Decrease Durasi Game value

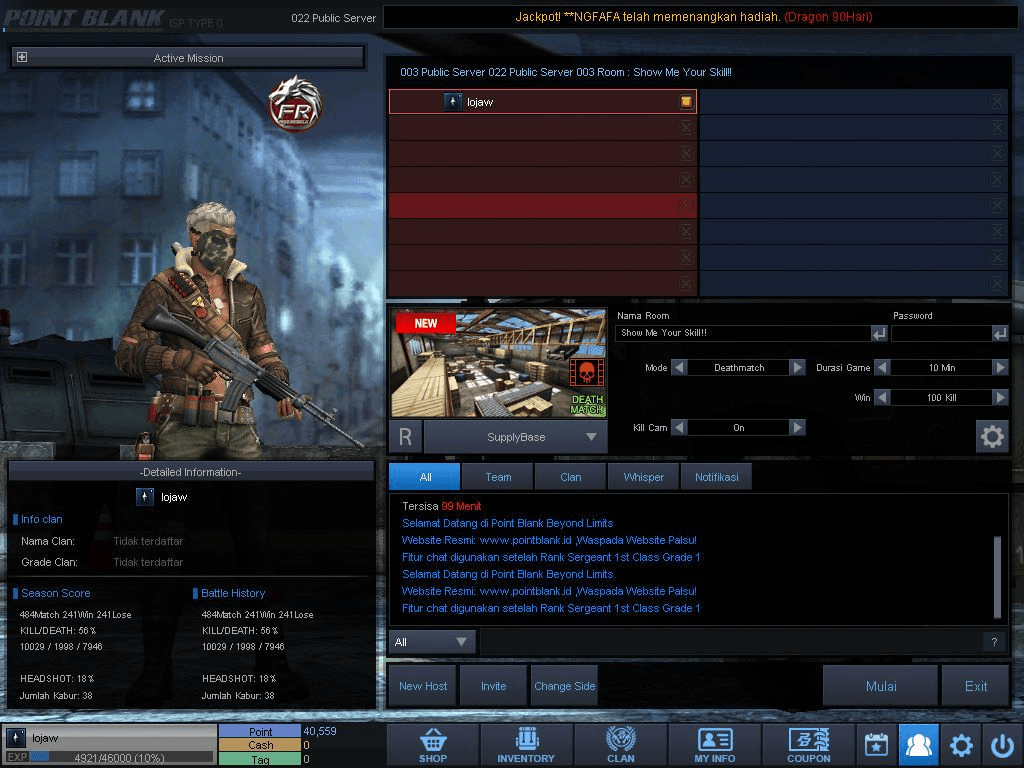tap(882, 368)
